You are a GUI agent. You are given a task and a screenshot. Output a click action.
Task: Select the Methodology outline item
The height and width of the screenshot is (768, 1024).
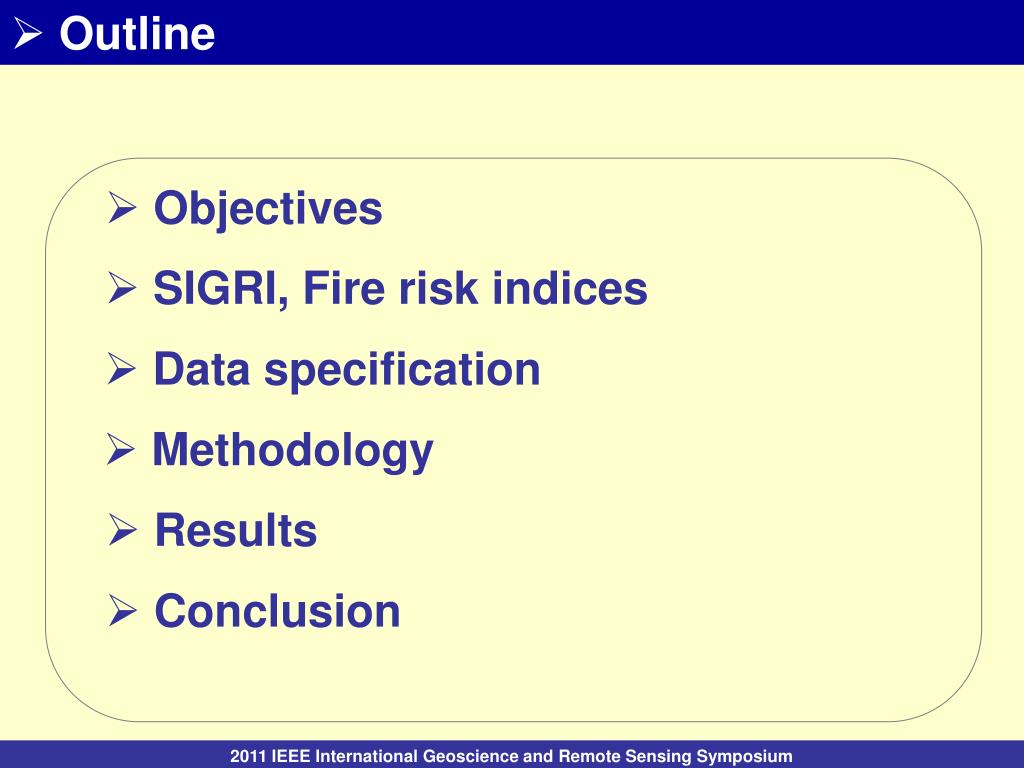(x=293, y=451)
